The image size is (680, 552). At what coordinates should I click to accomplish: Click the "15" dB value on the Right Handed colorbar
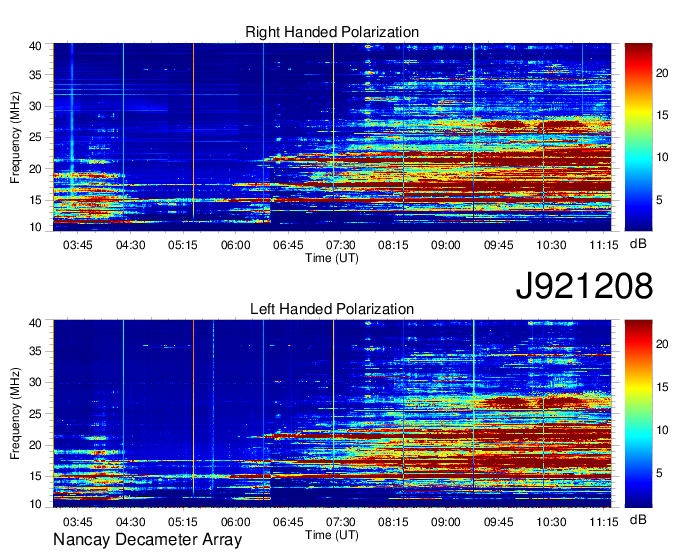point(662,115)
